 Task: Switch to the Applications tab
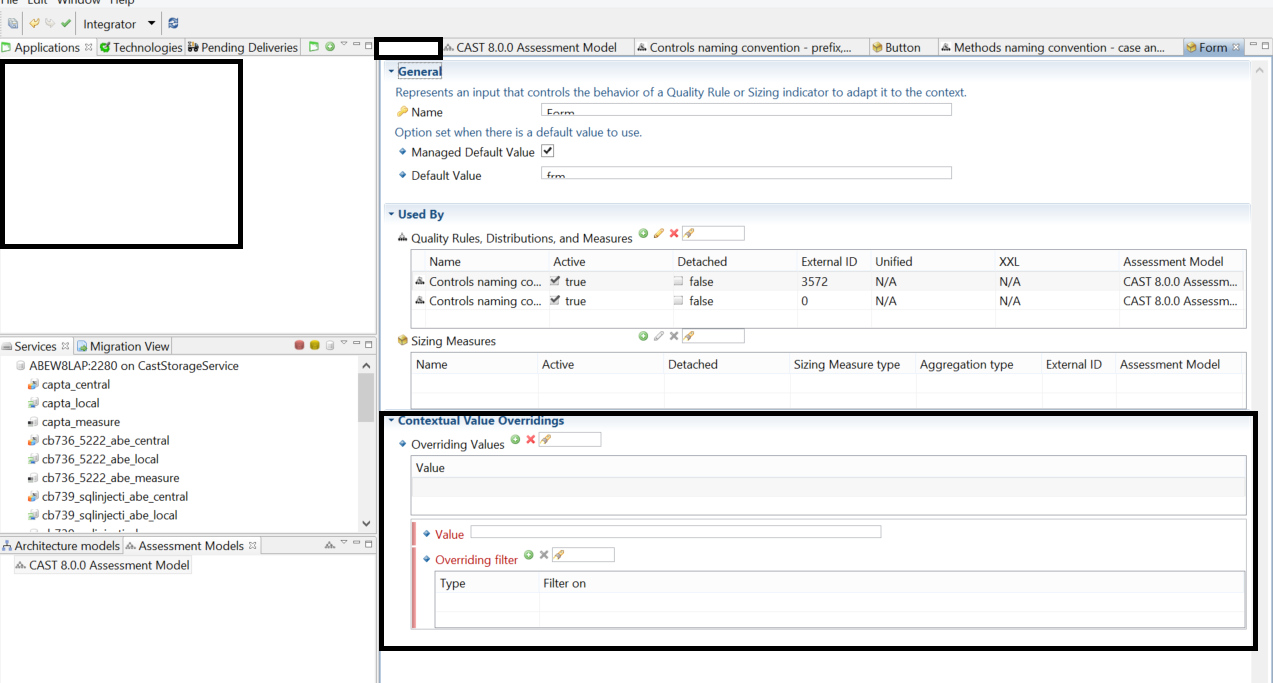point(47,47)
